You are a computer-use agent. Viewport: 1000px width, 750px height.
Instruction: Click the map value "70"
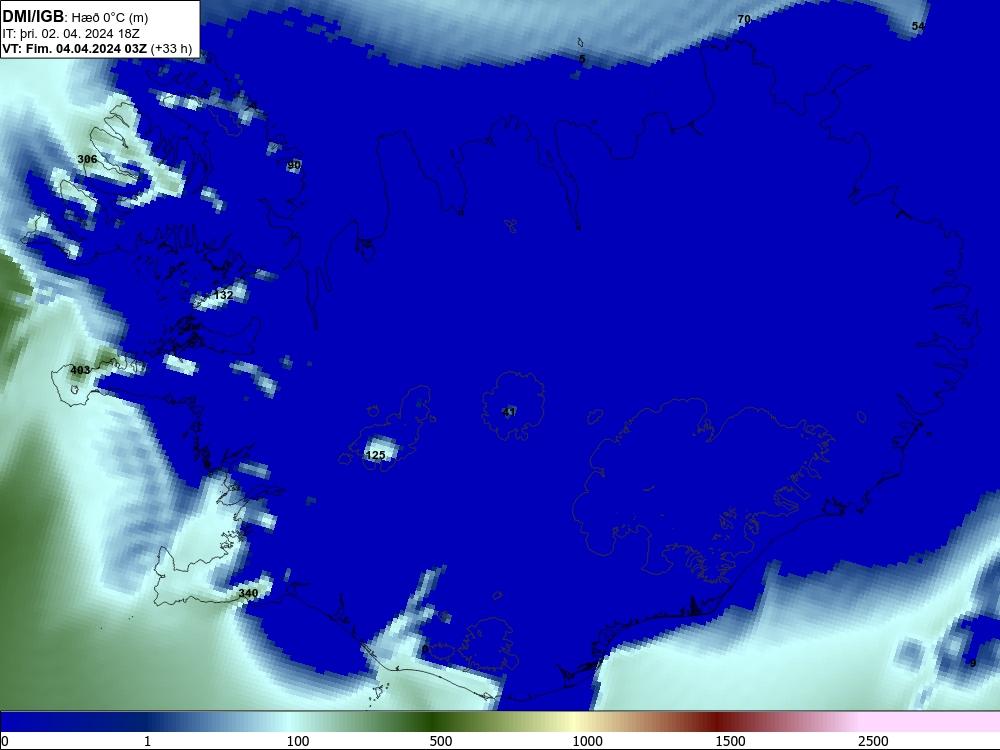(744, 19)
